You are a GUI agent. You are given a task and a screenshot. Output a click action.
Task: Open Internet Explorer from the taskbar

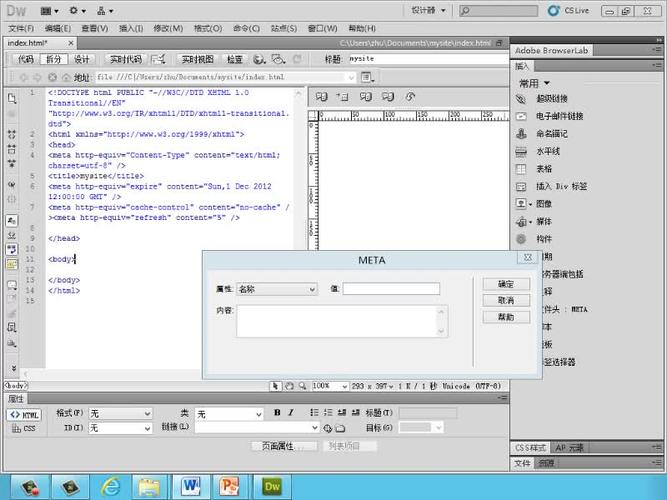tap(110, 486)
